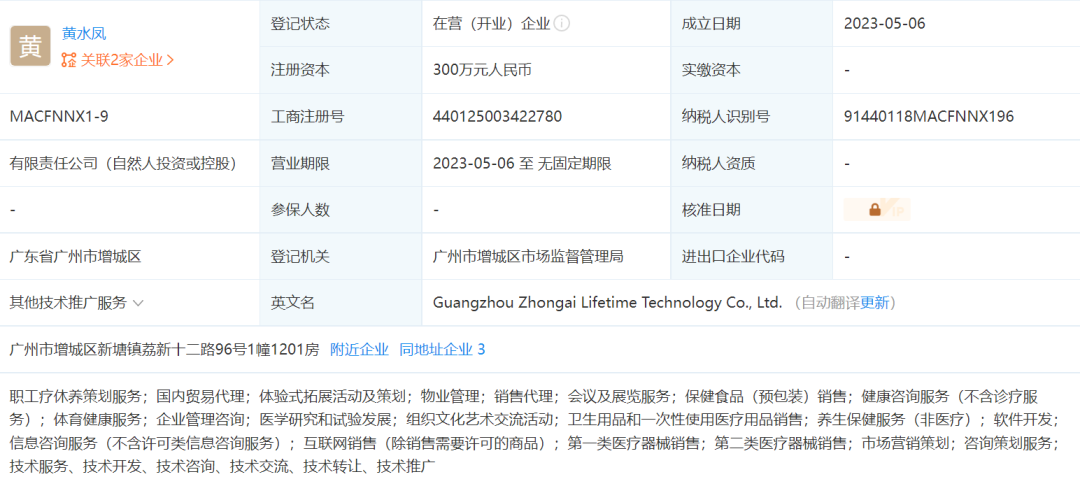Click the 进出口企业代码 label cell
Image resolution: width=1080 pixels, height=486 pixels.
[751, 257]
